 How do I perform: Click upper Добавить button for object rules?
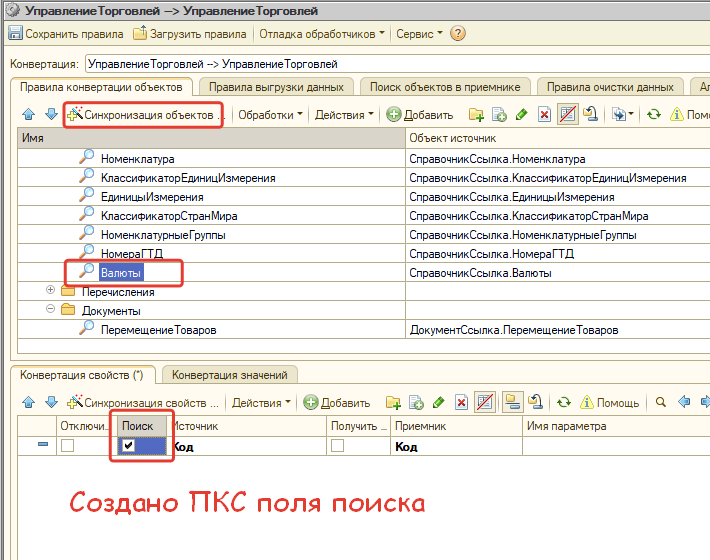(420, 115)
